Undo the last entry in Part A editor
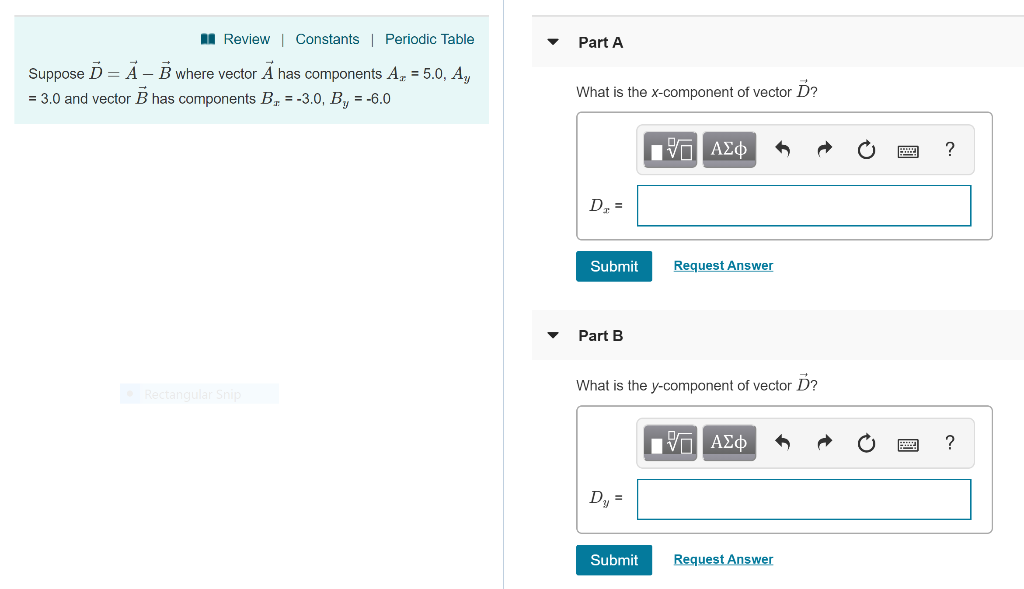 pyautogui.click(x=782, y=149)
